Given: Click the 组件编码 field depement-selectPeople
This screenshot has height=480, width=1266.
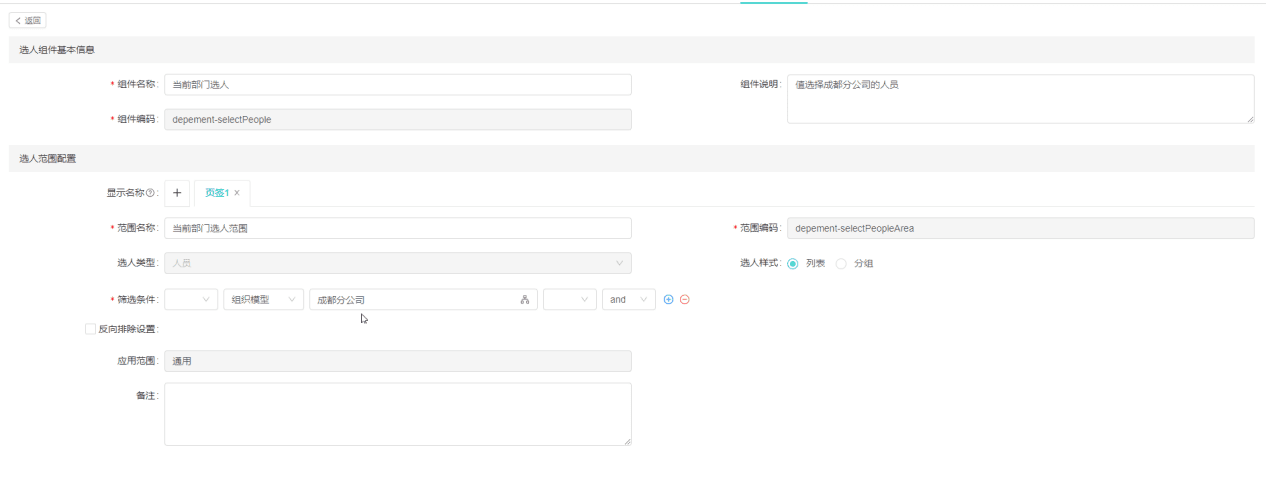Looking at the screenshot, I should click(x=398, y=119).
